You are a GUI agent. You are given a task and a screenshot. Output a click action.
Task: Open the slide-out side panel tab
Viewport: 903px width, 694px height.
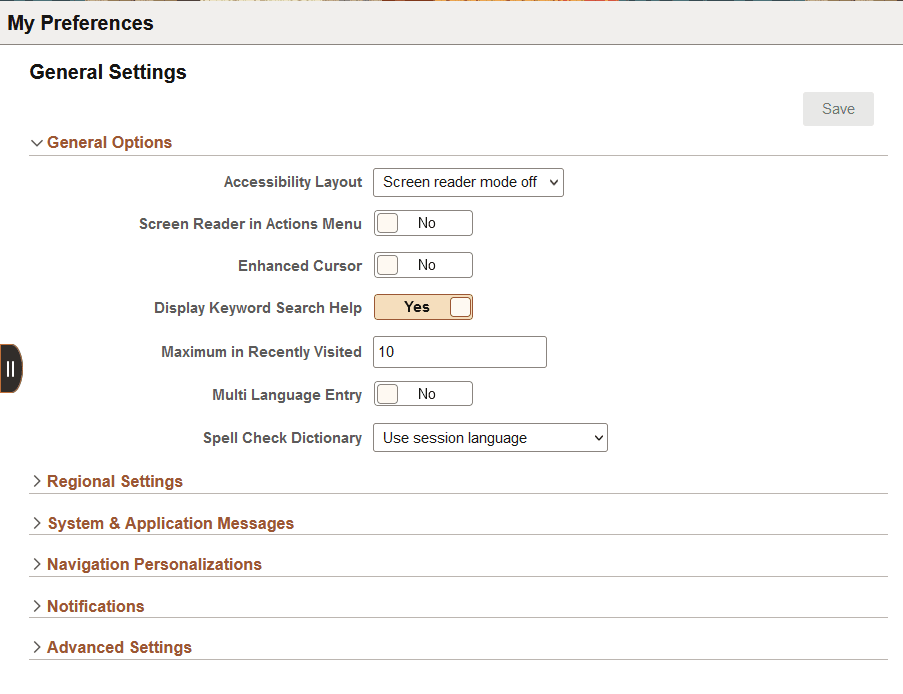(11, 368)
